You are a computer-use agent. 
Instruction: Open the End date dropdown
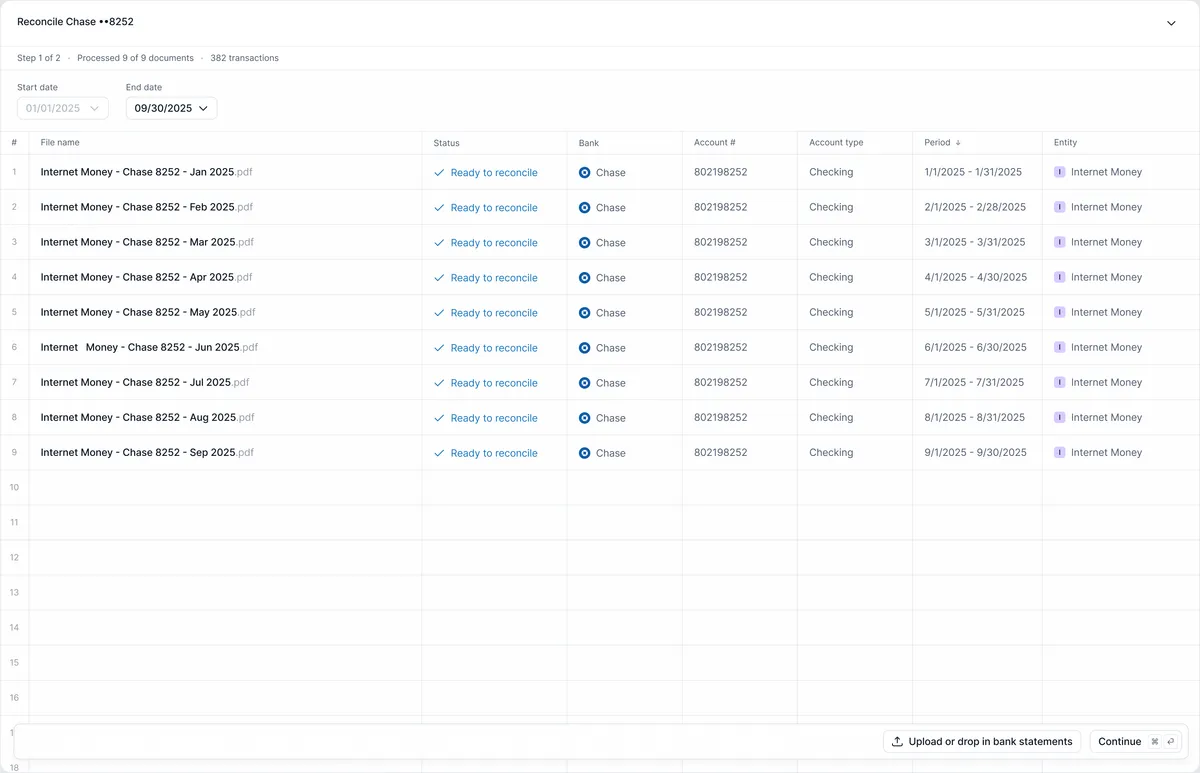tap(171, 108)
